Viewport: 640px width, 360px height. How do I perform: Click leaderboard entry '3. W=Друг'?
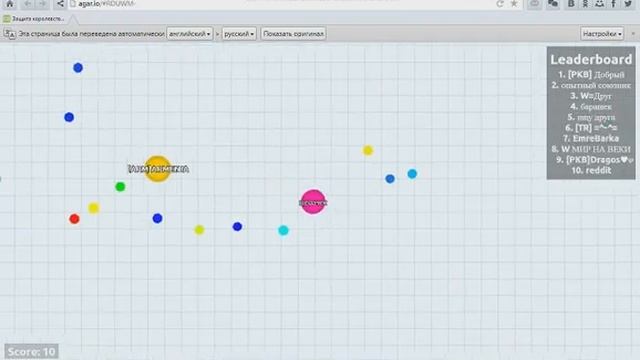(591, 96)
